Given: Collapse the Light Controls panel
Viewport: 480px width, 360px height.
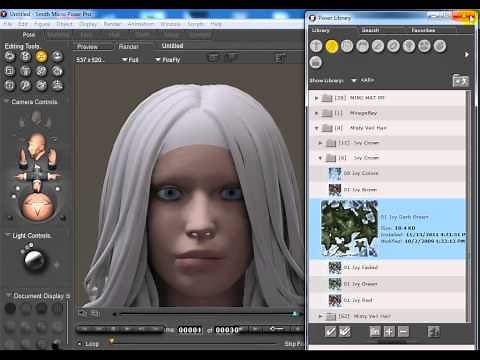Looking at the screenshot, I should coord(7,235).
